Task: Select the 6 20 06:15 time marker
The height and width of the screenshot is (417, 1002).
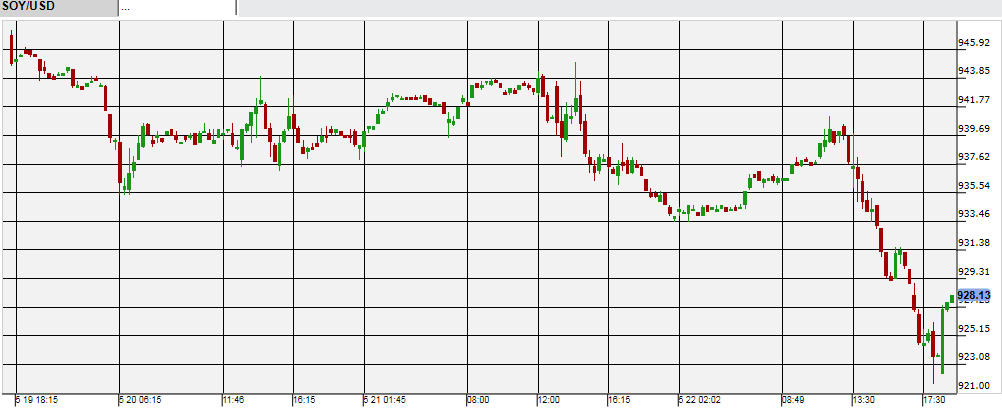Action: pos(142,400)
